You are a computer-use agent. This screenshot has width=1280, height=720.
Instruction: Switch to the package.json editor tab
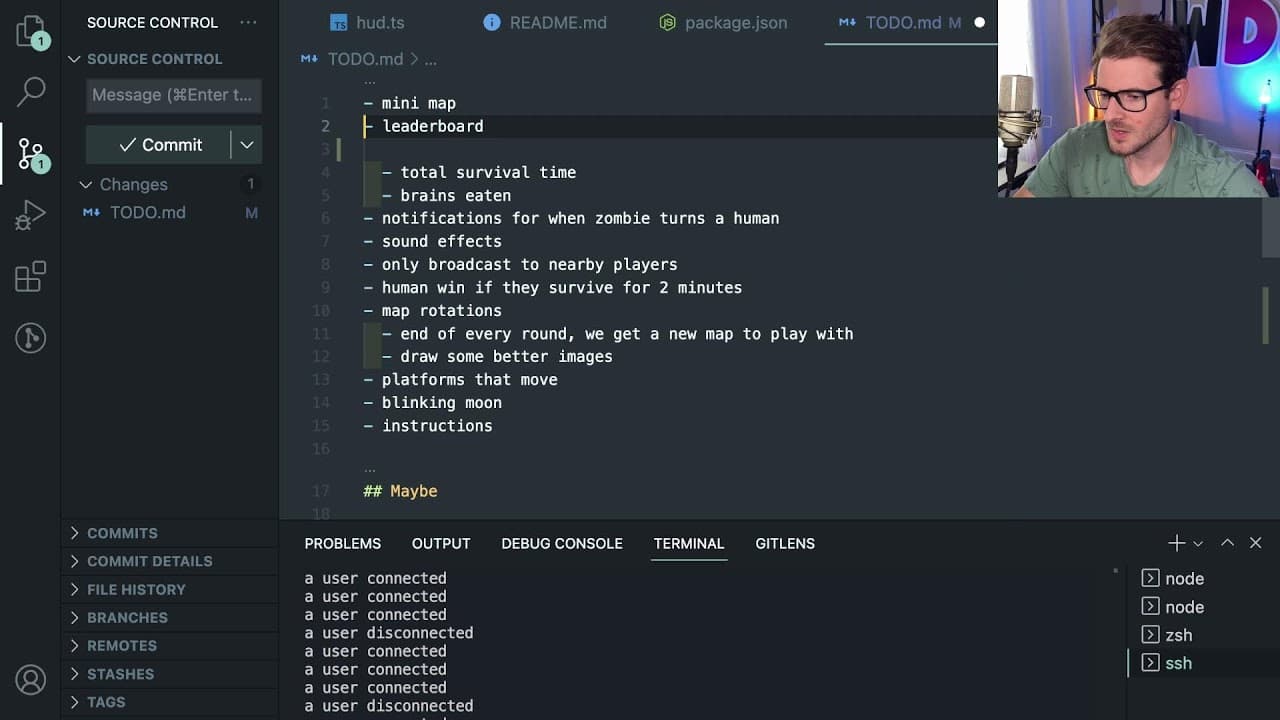coord(723,22)
